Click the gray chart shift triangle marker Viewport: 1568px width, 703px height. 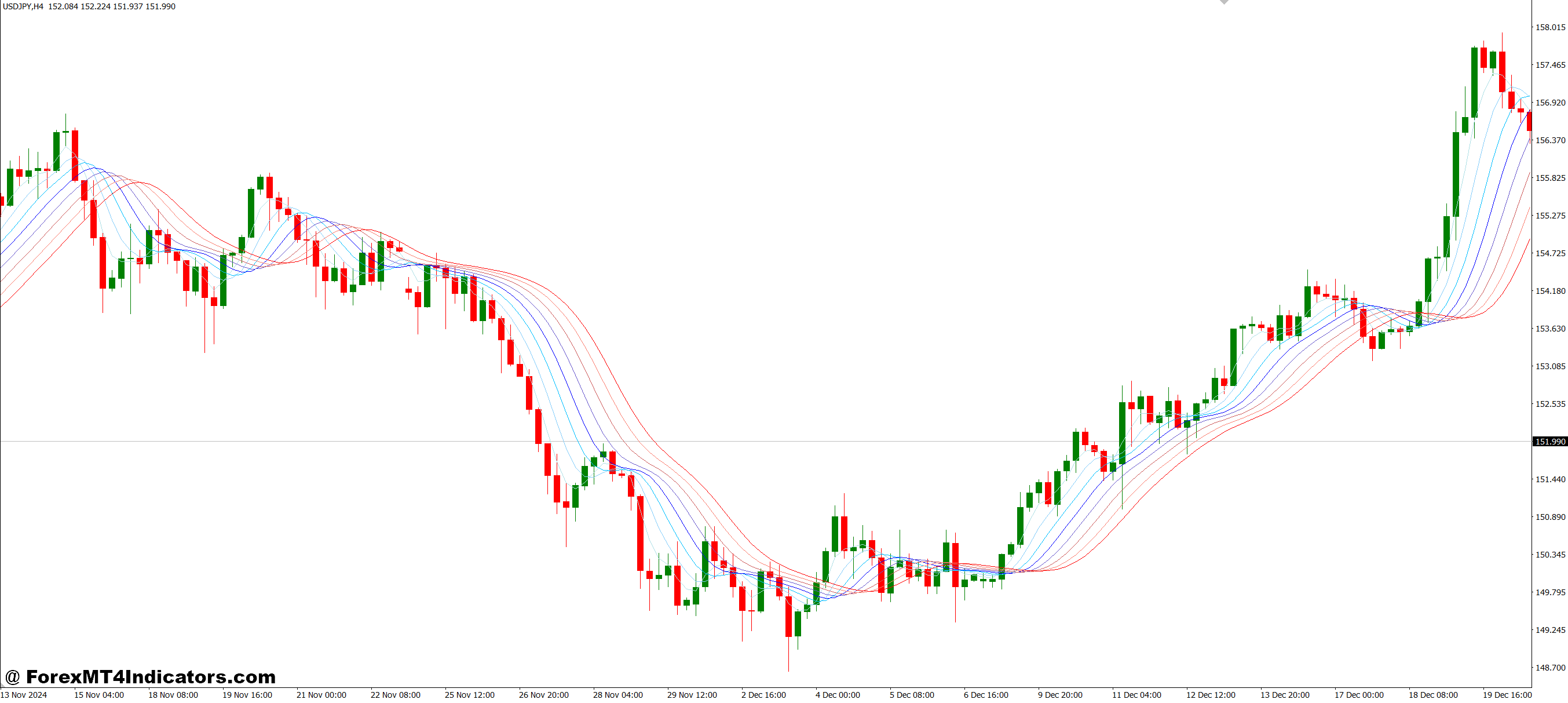(1224, 2)
